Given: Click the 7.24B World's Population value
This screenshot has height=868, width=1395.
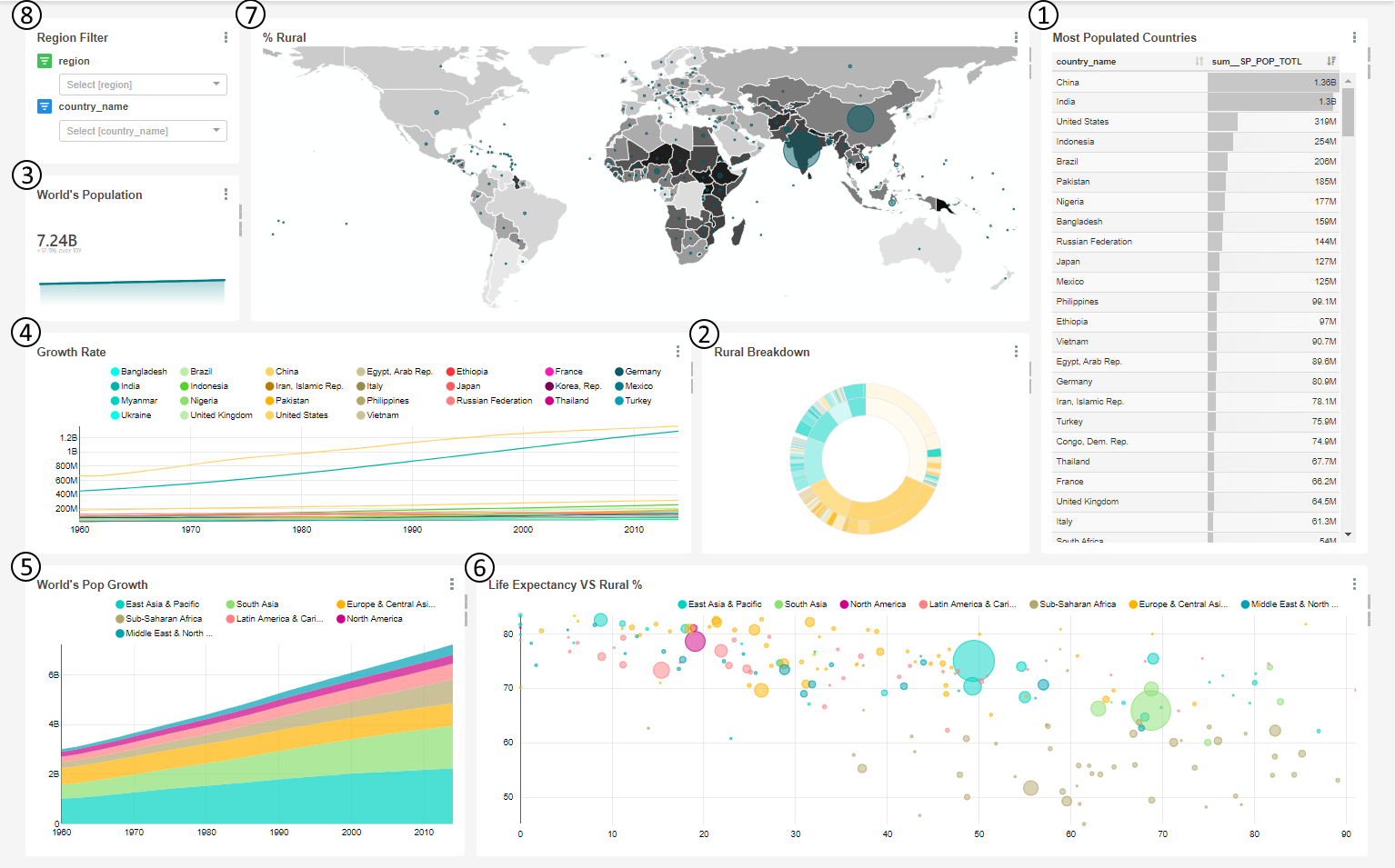Looking at the screenshot, I should coord(57,241).
